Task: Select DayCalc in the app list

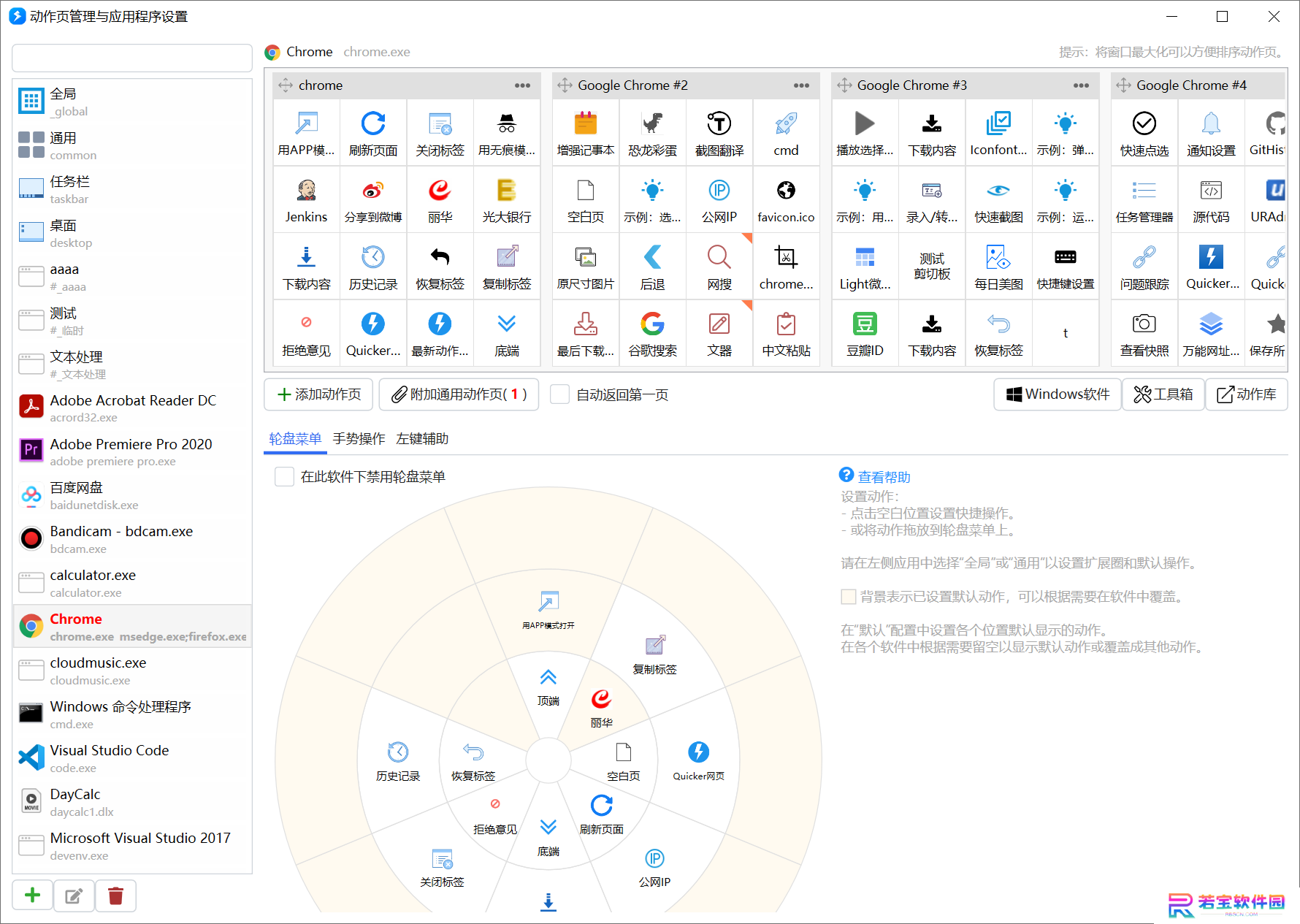Action: pyautogui.click(x=132, y=802)
